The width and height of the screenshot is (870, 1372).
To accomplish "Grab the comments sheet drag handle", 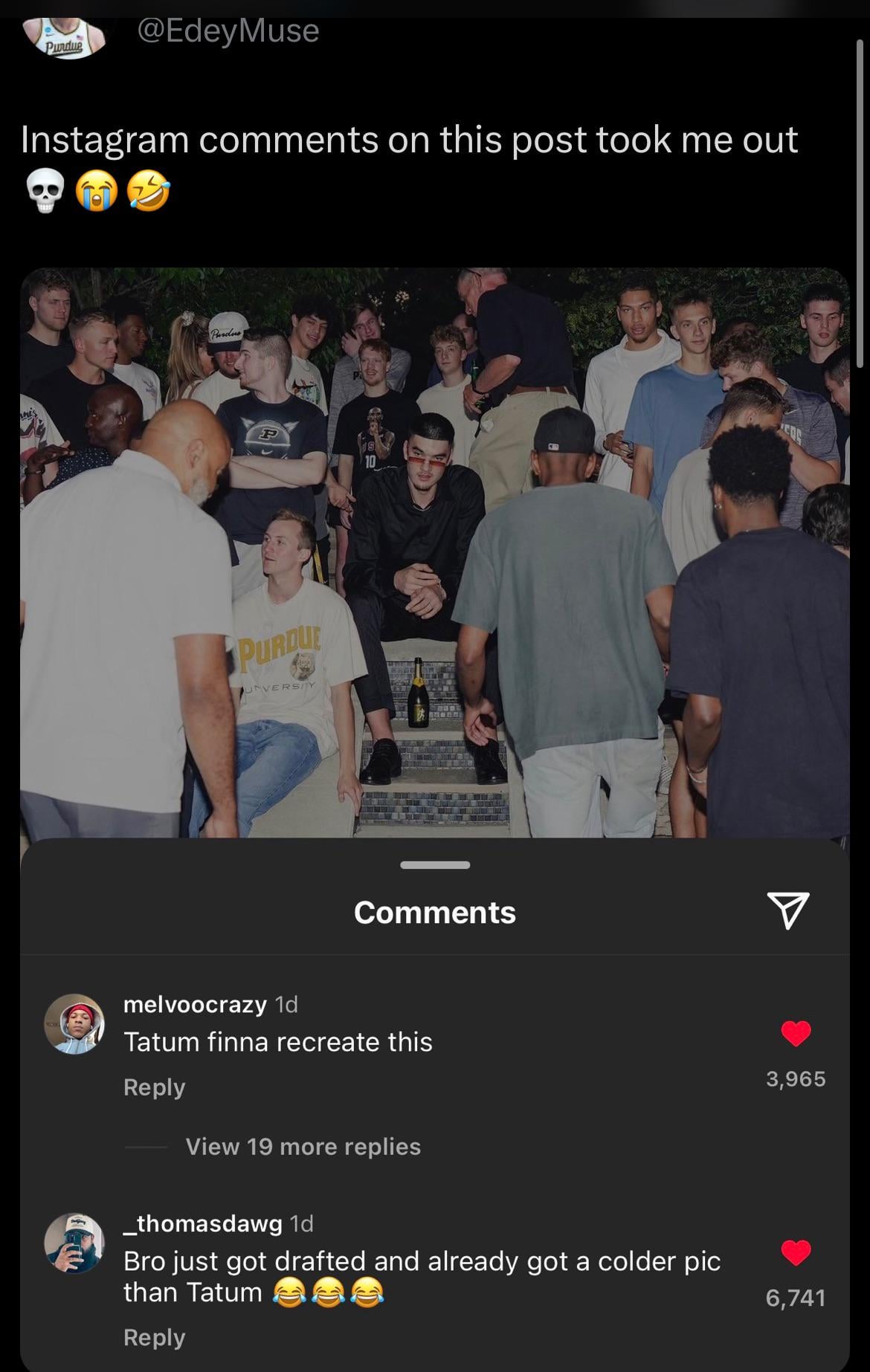I will (x=435, y=865).
